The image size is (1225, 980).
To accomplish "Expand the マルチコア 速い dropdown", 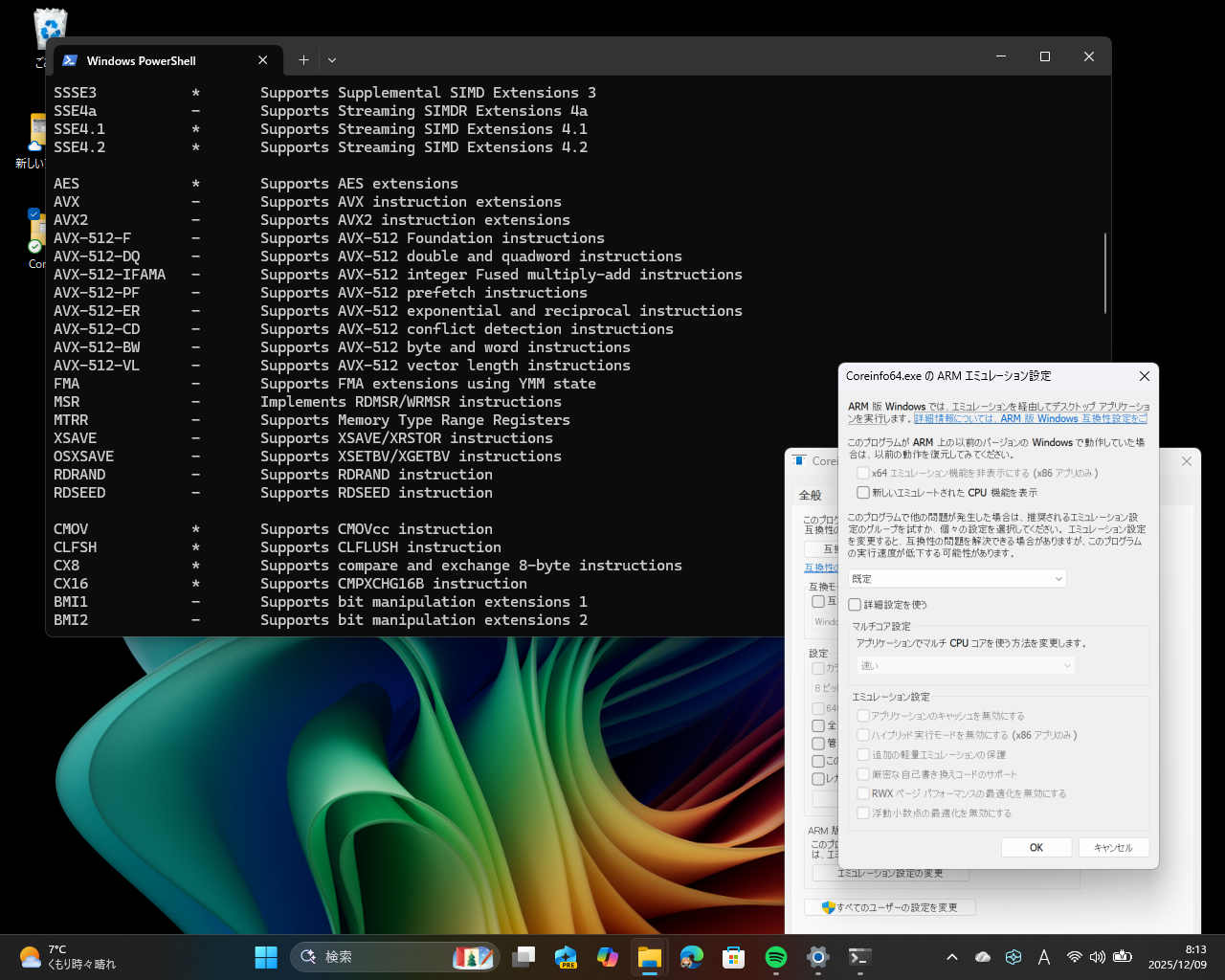I will tap(963, 664).
